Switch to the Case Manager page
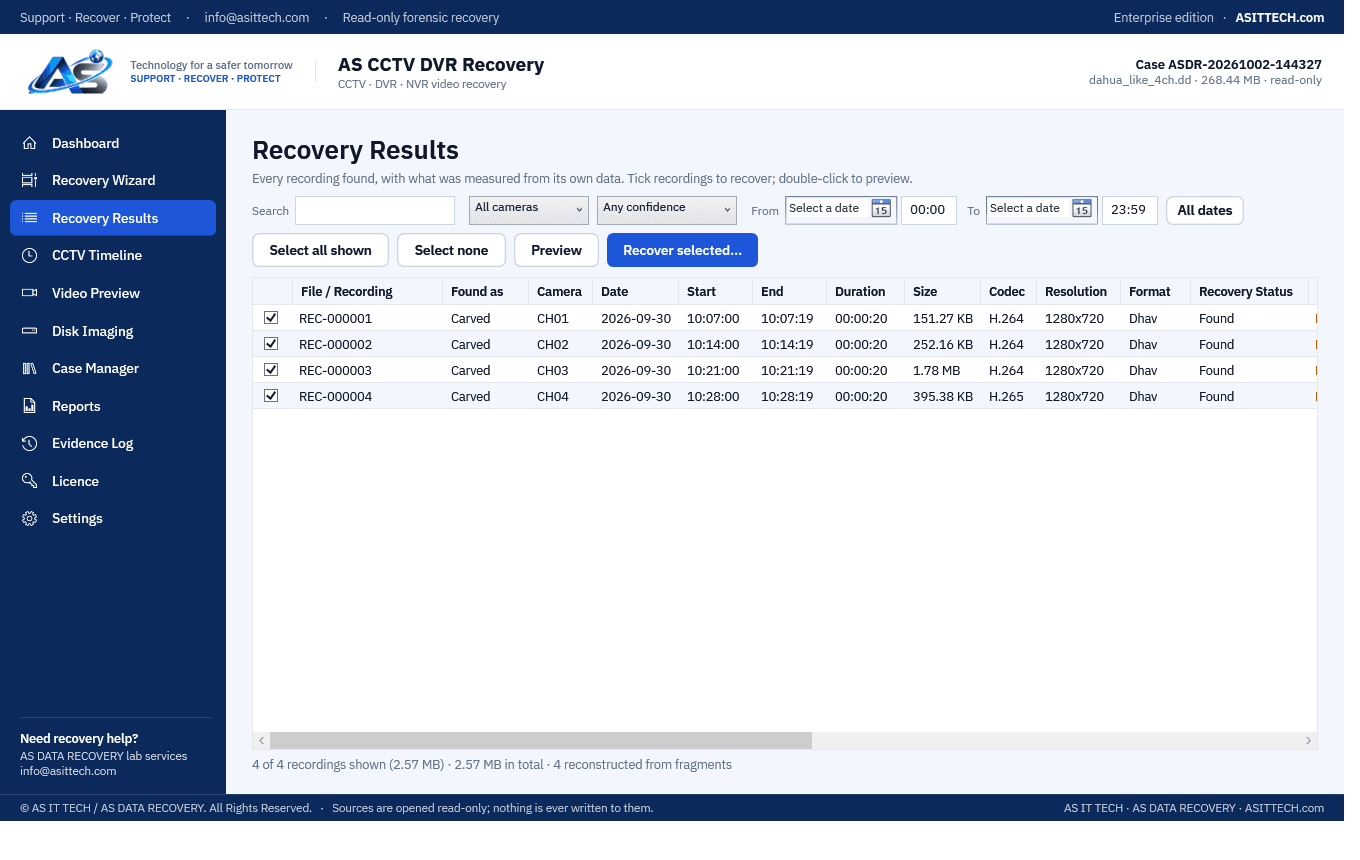This screenshot has height=860, width=1360. pyautogui.click(x=113, y=368)
